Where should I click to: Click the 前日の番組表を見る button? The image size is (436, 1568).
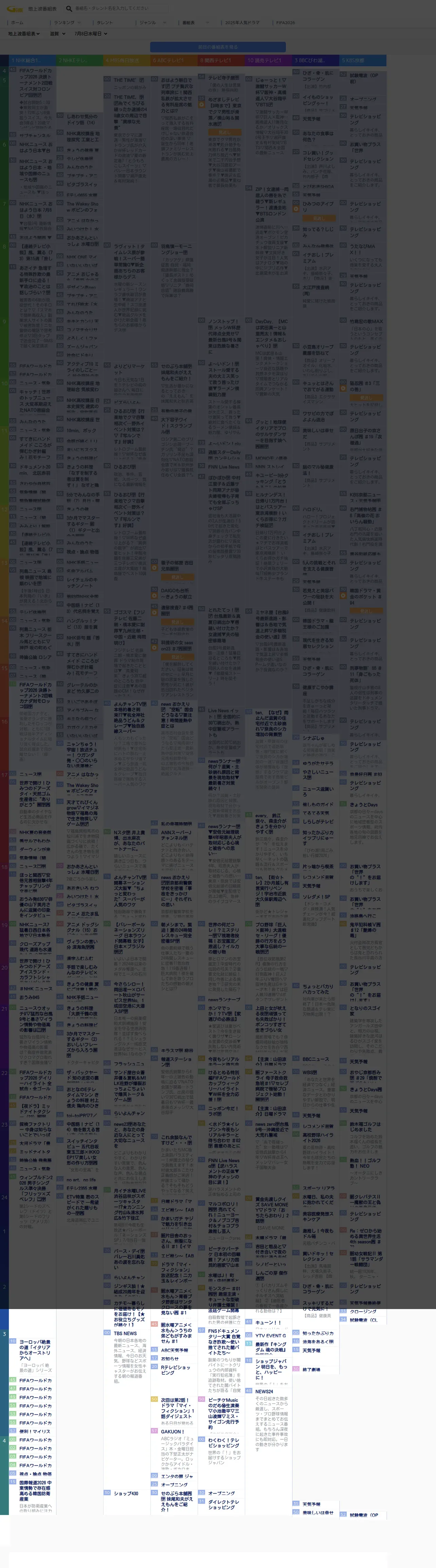tap(218, 47)
